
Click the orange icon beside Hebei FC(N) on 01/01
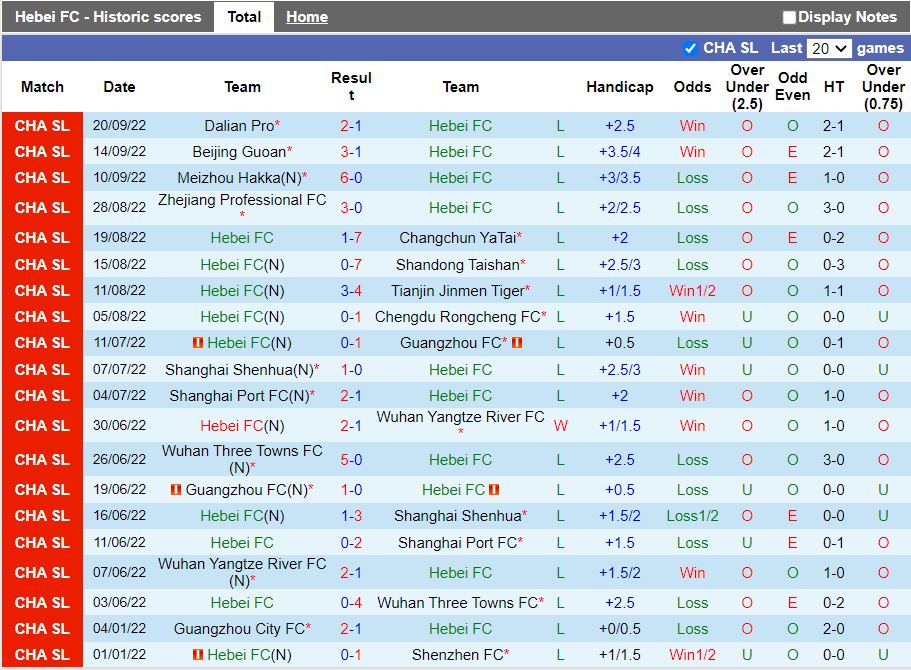point(199,655)
